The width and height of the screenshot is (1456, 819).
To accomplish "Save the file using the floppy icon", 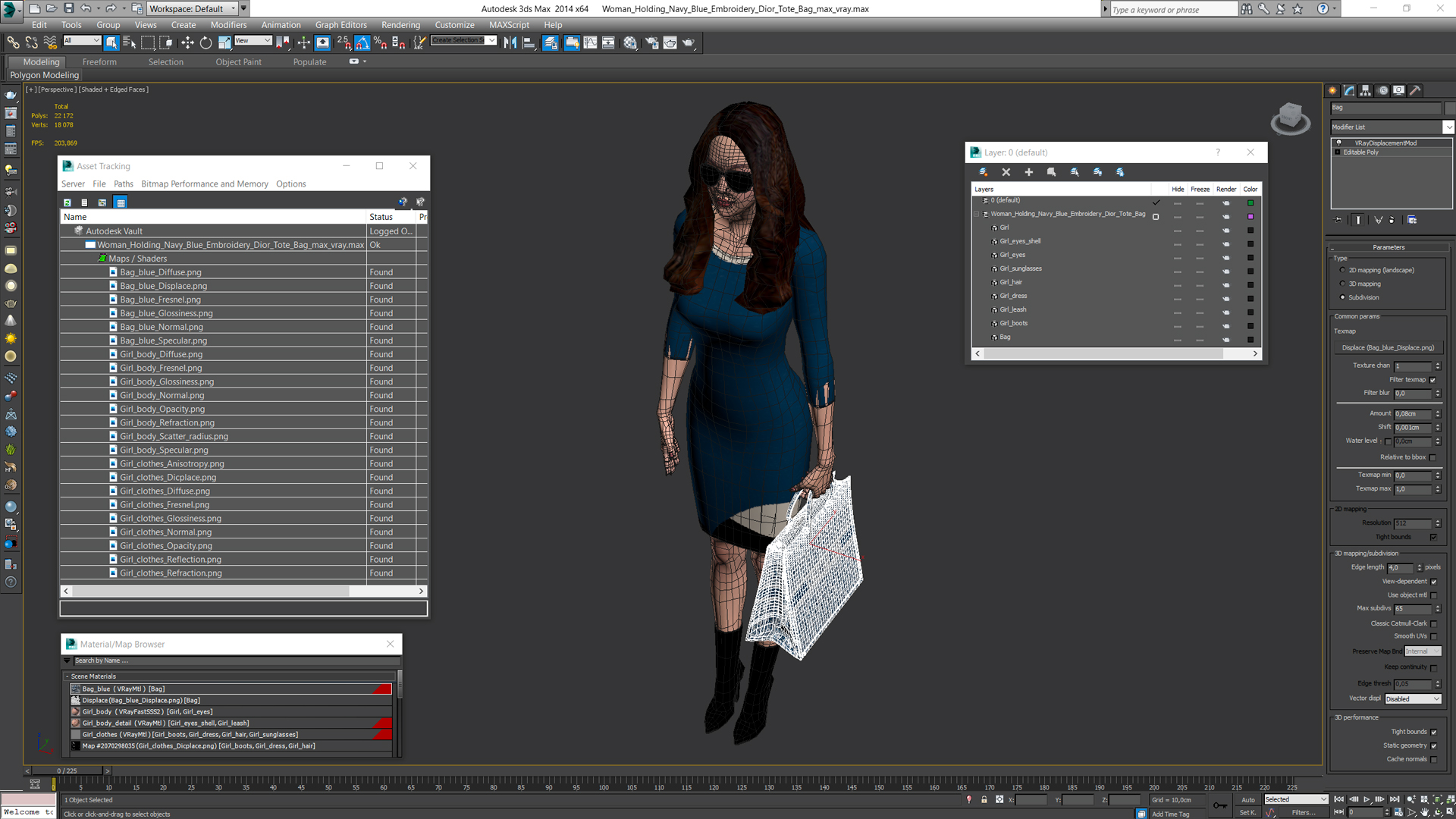I will (x=68, y=8).
